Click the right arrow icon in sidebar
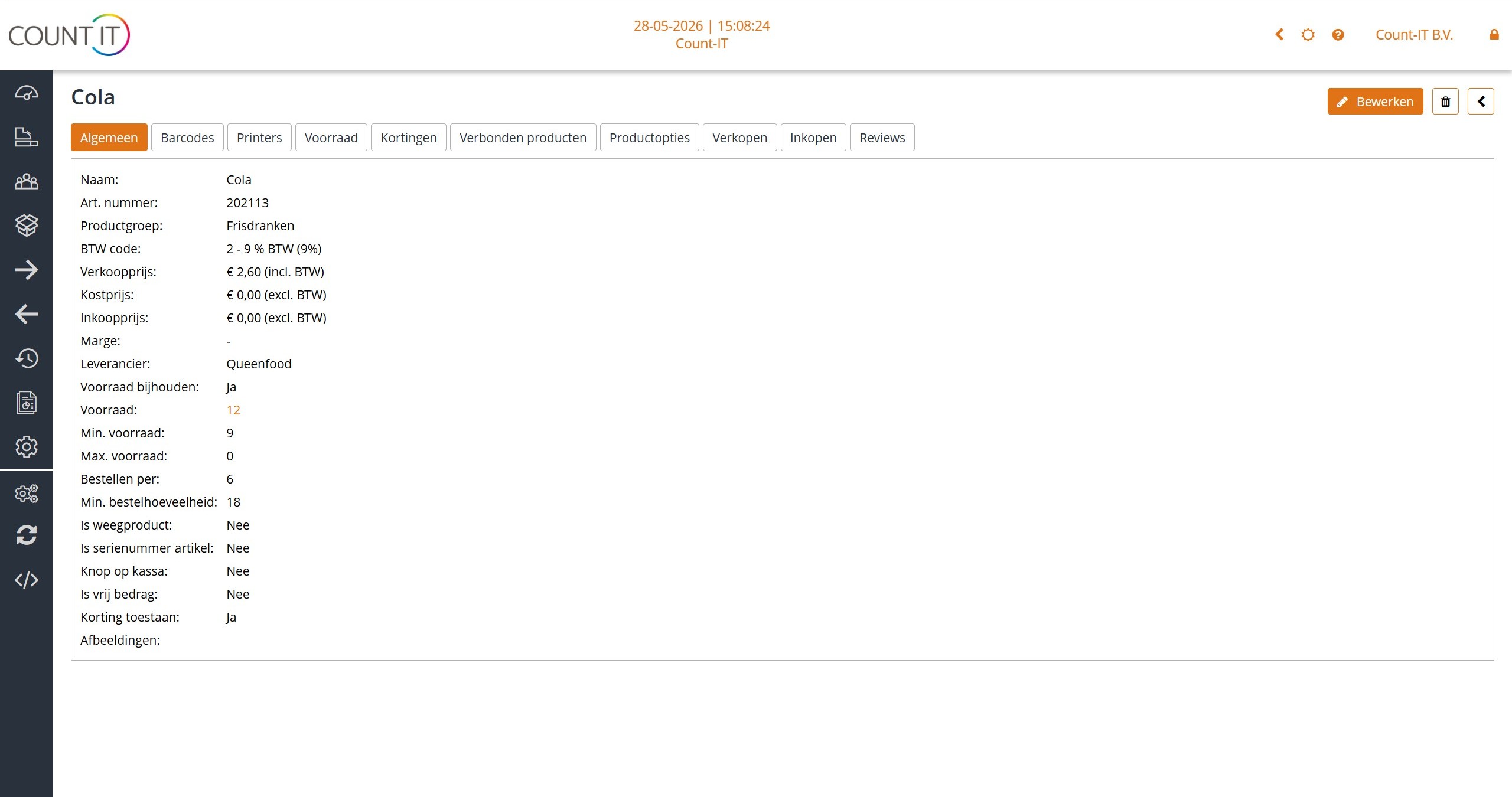Screen dimensions: 1512x797 (27, 270)
